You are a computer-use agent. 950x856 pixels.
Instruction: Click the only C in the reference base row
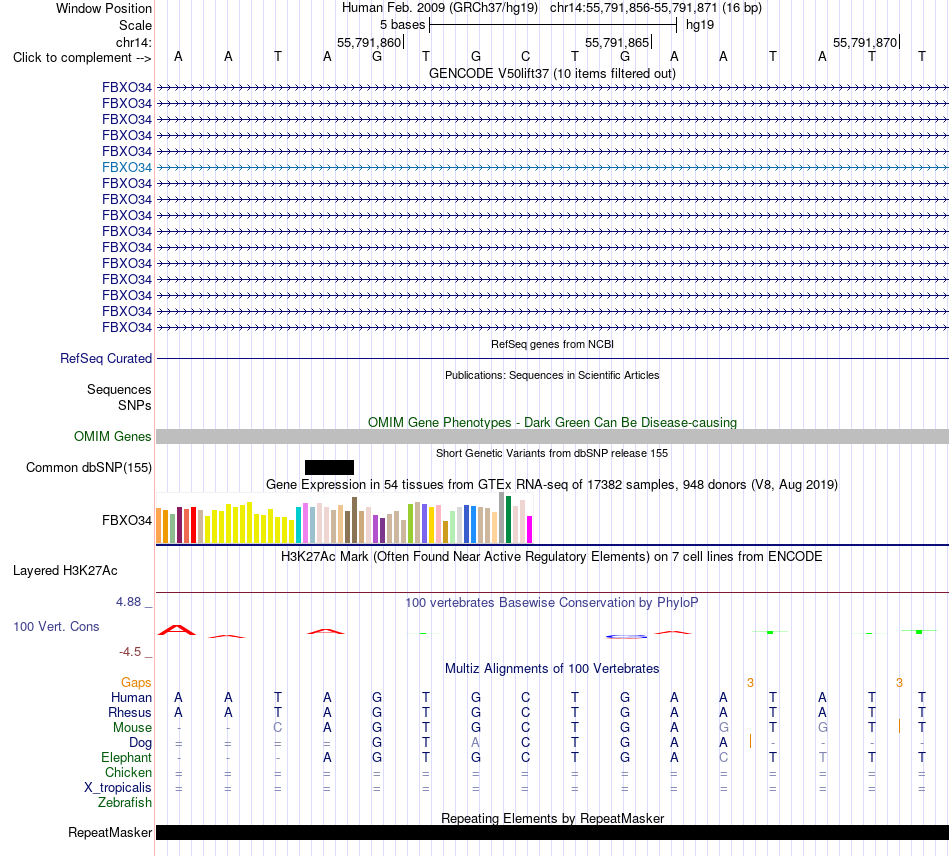[525, 56]
